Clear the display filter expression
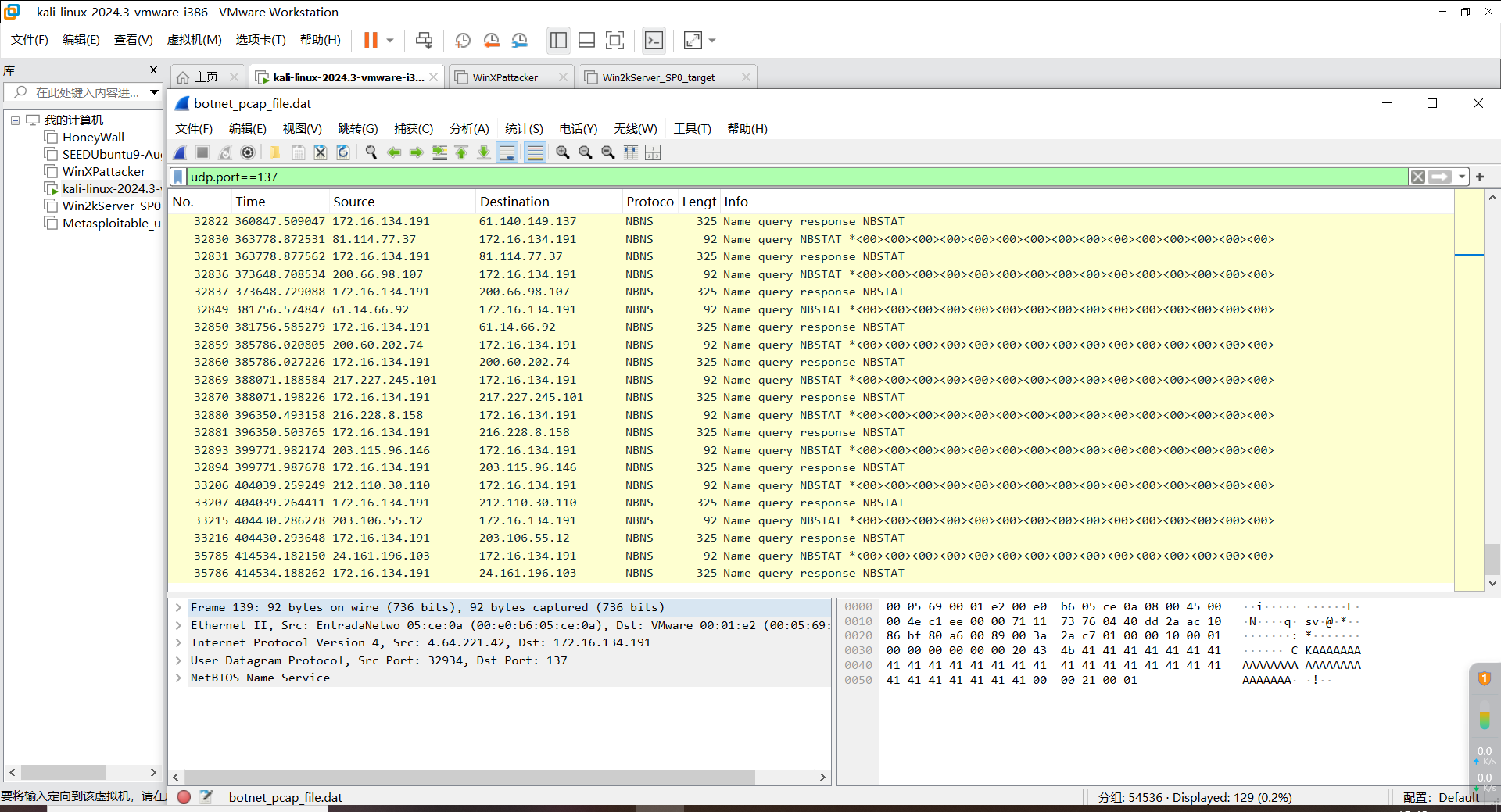The width and height of the screenshot is (1501, 812). [1418, 177]
